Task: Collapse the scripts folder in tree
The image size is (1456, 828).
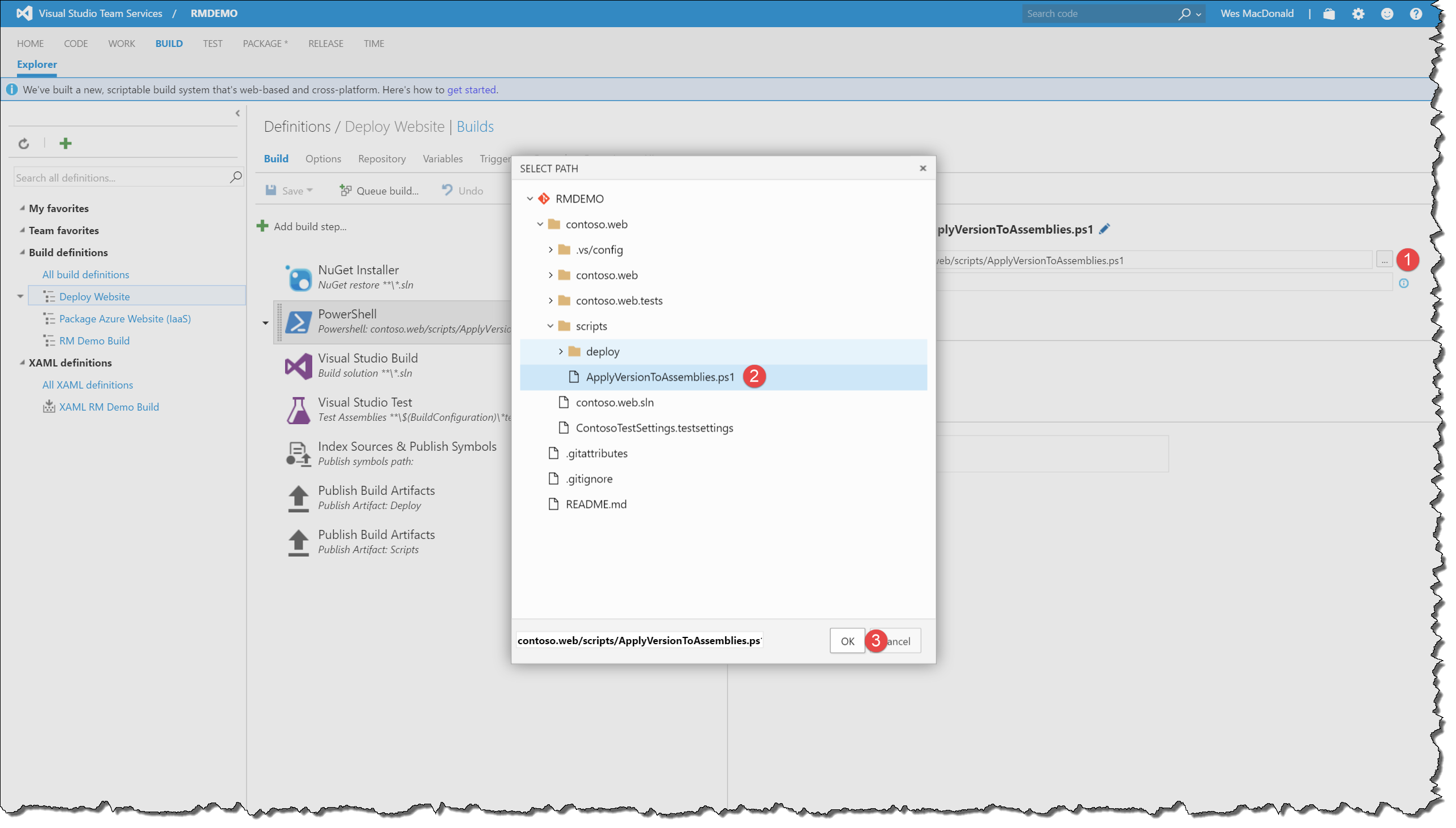Action: point(550,326)
